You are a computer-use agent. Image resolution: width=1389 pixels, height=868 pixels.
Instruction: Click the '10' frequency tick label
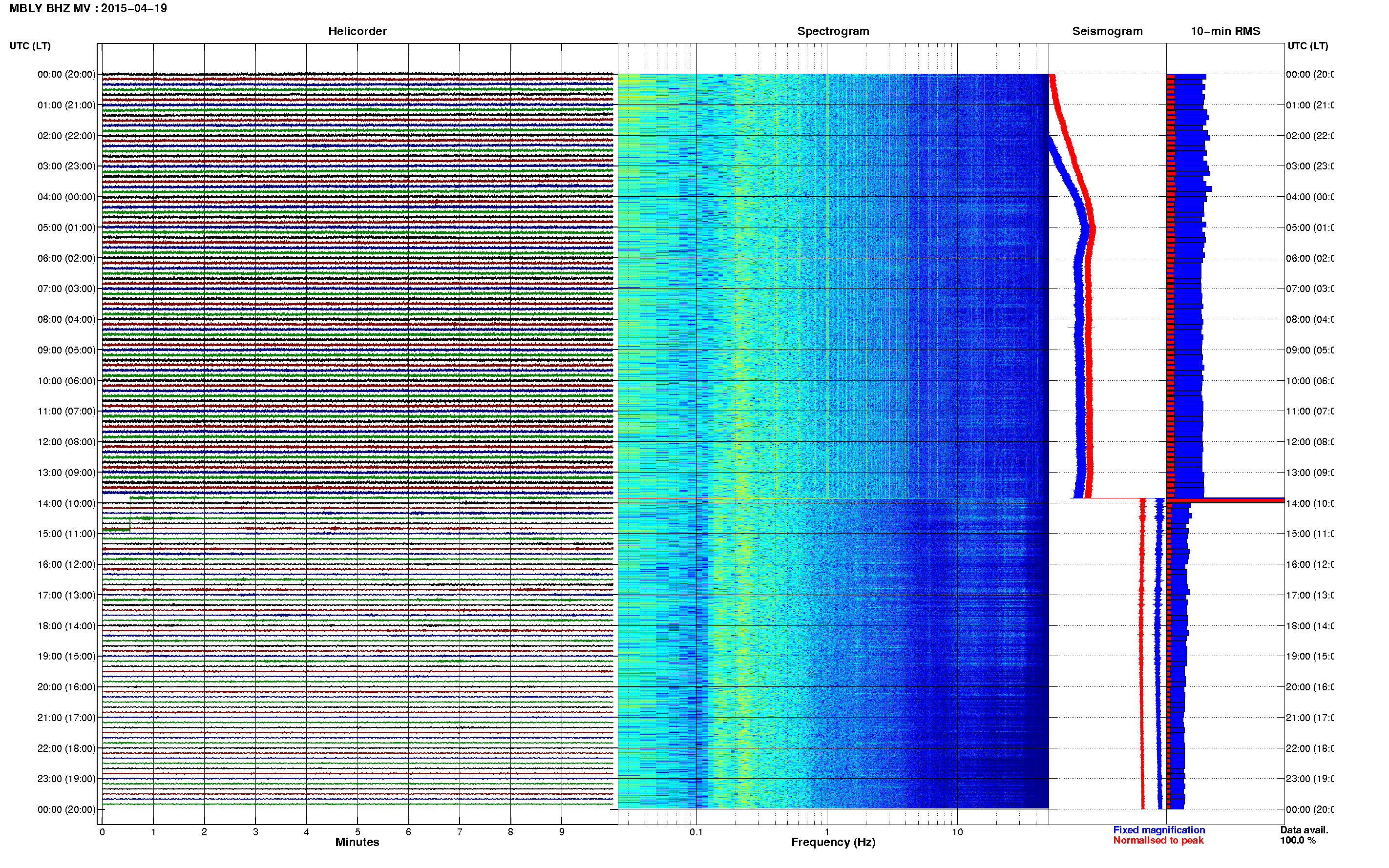[x=957, y=832]
